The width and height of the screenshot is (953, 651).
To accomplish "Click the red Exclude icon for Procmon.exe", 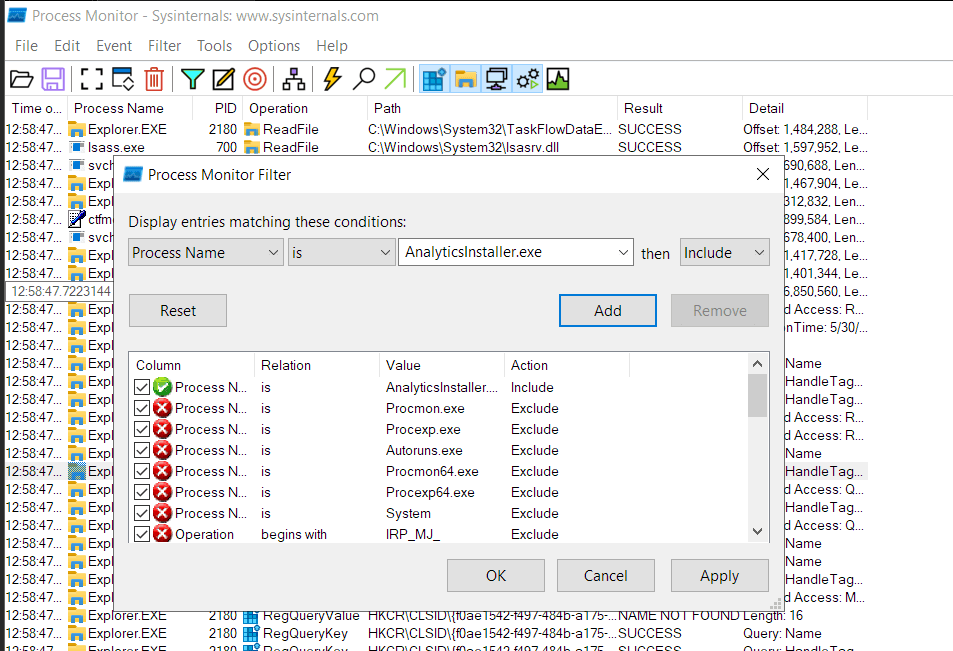I will click(x=162, y=408).
